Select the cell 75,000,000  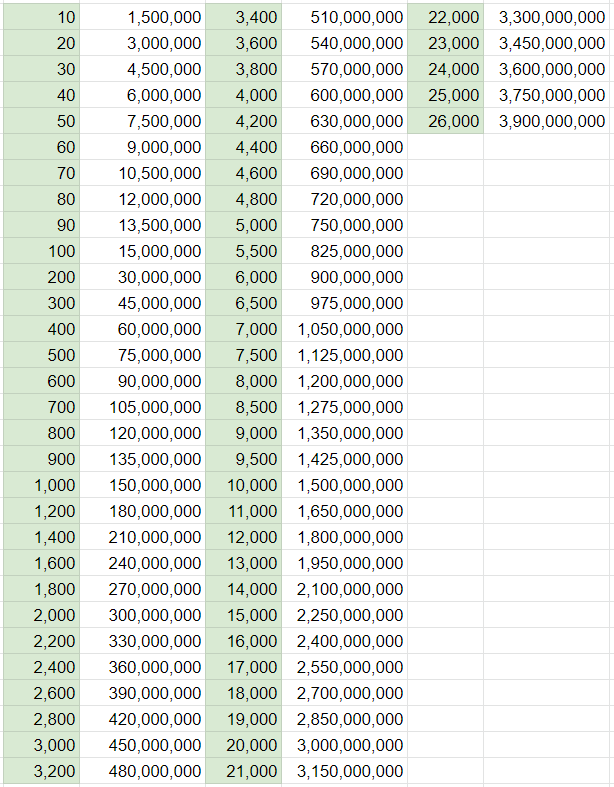pyautogui.click(x=143, y=355)
